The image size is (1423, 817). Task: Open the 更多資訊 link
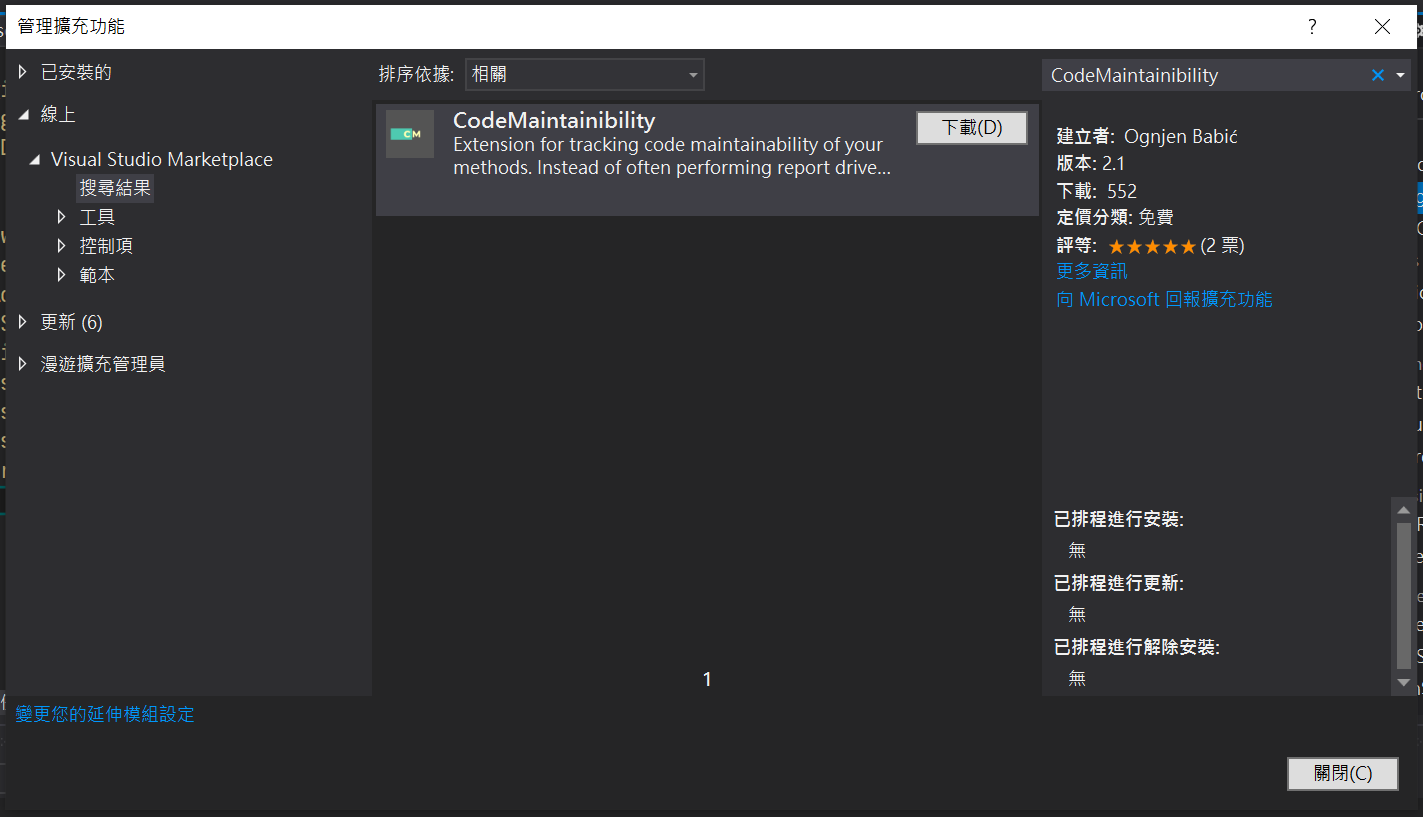pos(1092,271)
